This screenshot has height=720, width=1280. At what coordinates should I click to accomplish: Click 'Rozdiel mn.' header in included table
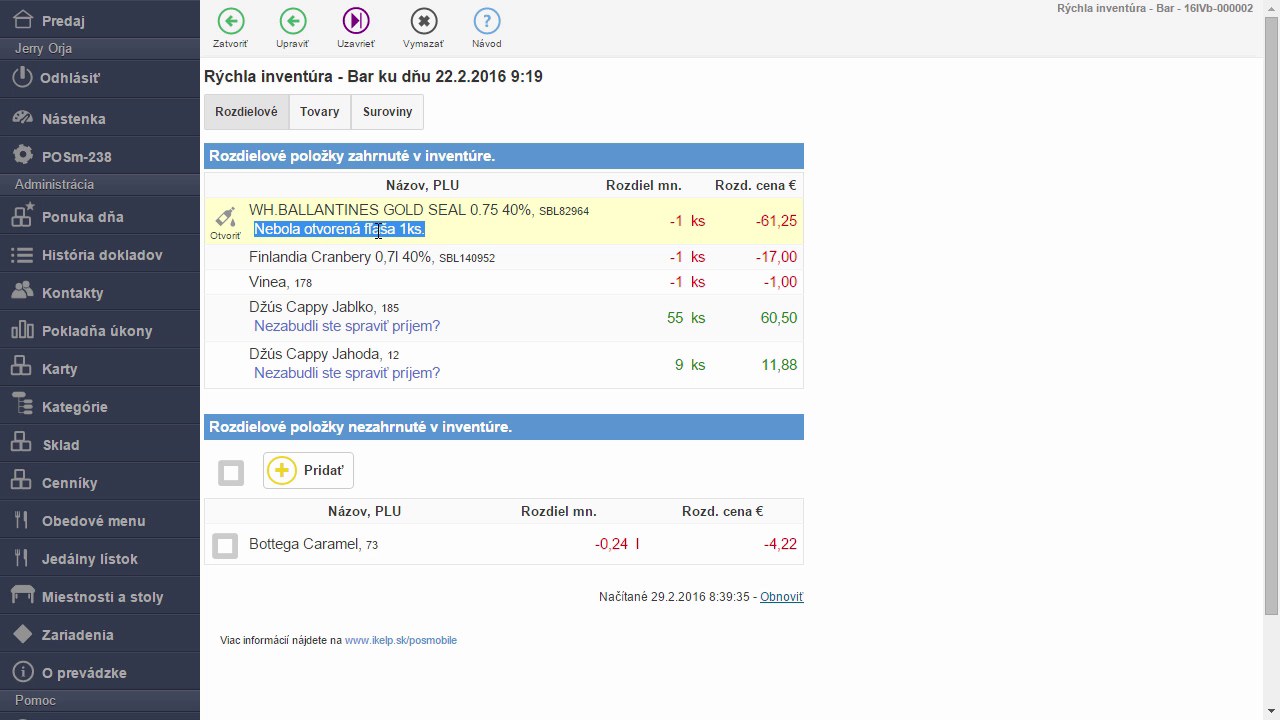coord(643,185)
